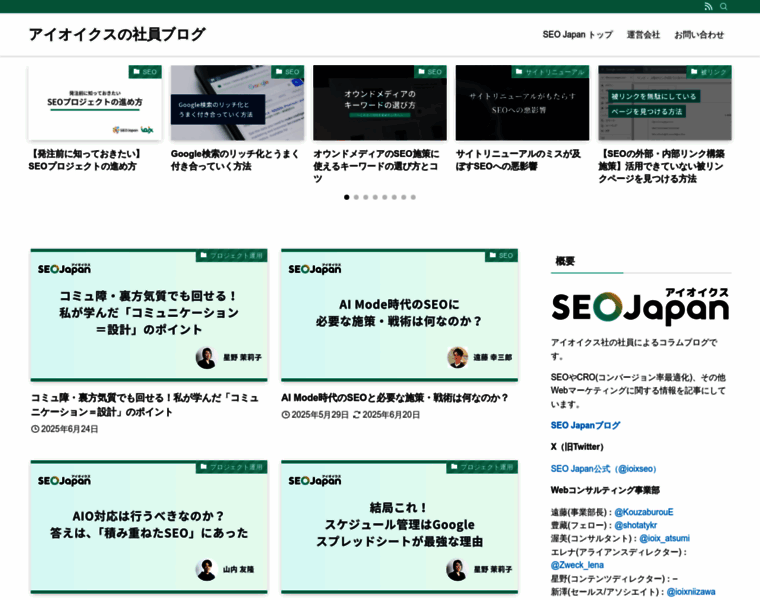
Task: Click SEO tag on AI Mode card
Action: [502, 255]
